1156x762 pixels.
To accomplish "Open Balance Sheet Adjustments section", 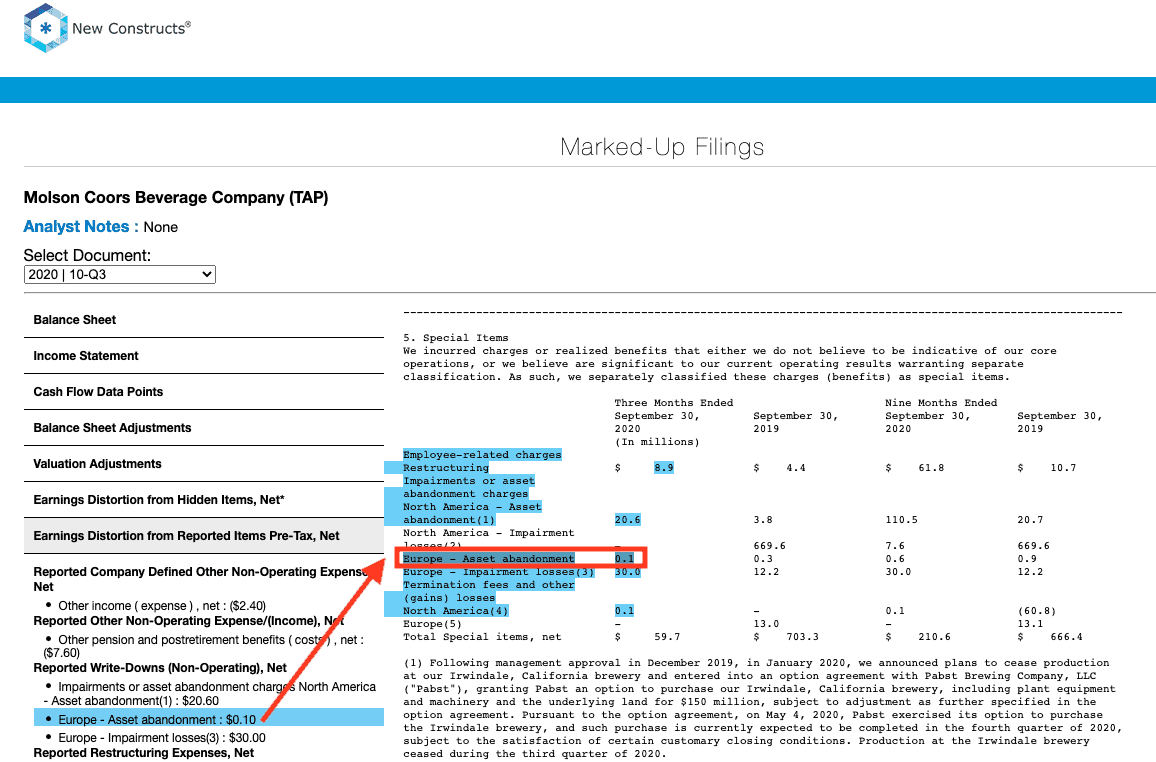I will [x=203, y=428].
